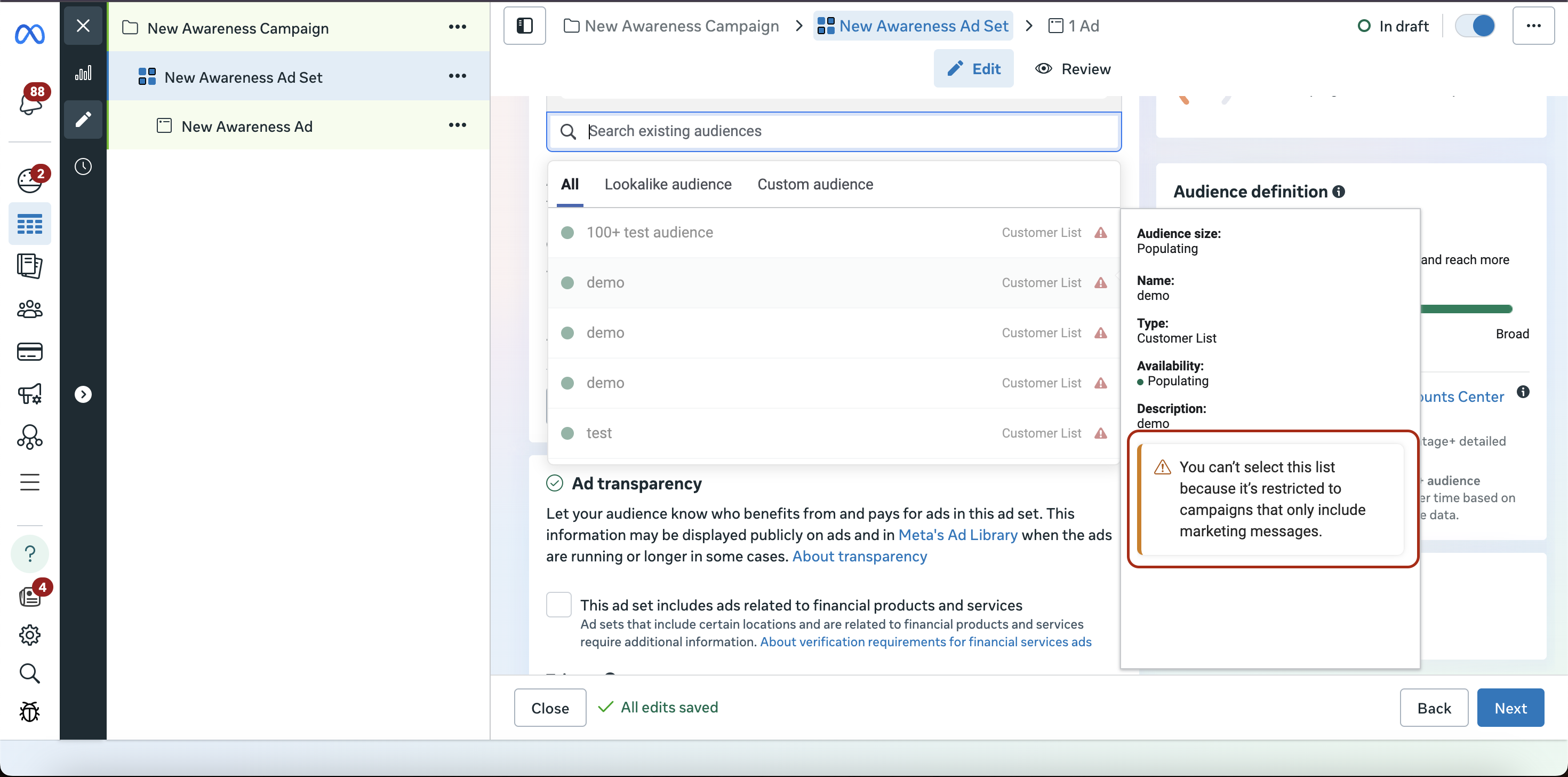Open Meta's Ad Library link
Viewport: 1568px width, 777px height.
coord(957,535)
